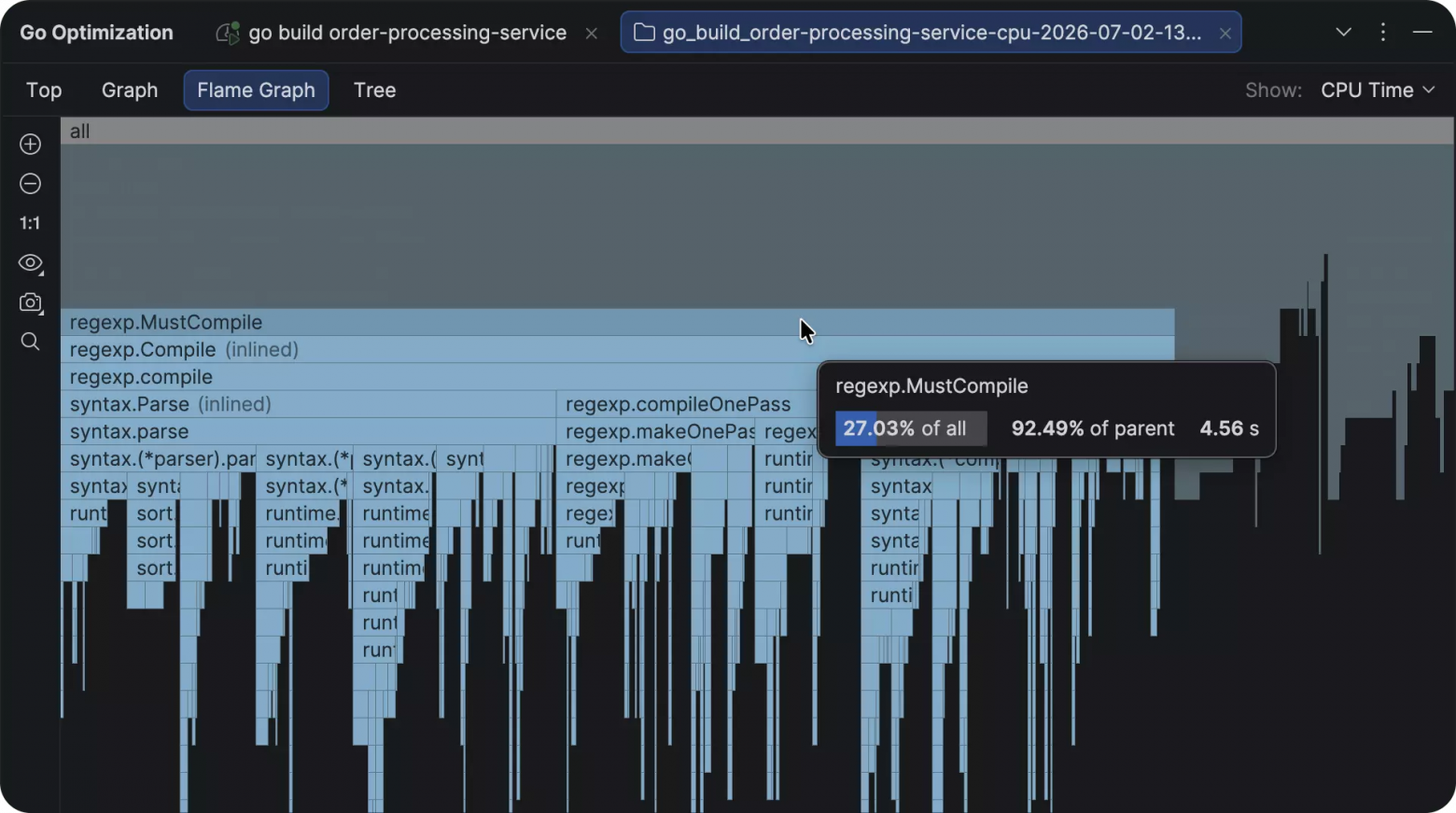1456x813 pixels.
Task: Click the run configuration icon by go build
Action: [227, 33]
